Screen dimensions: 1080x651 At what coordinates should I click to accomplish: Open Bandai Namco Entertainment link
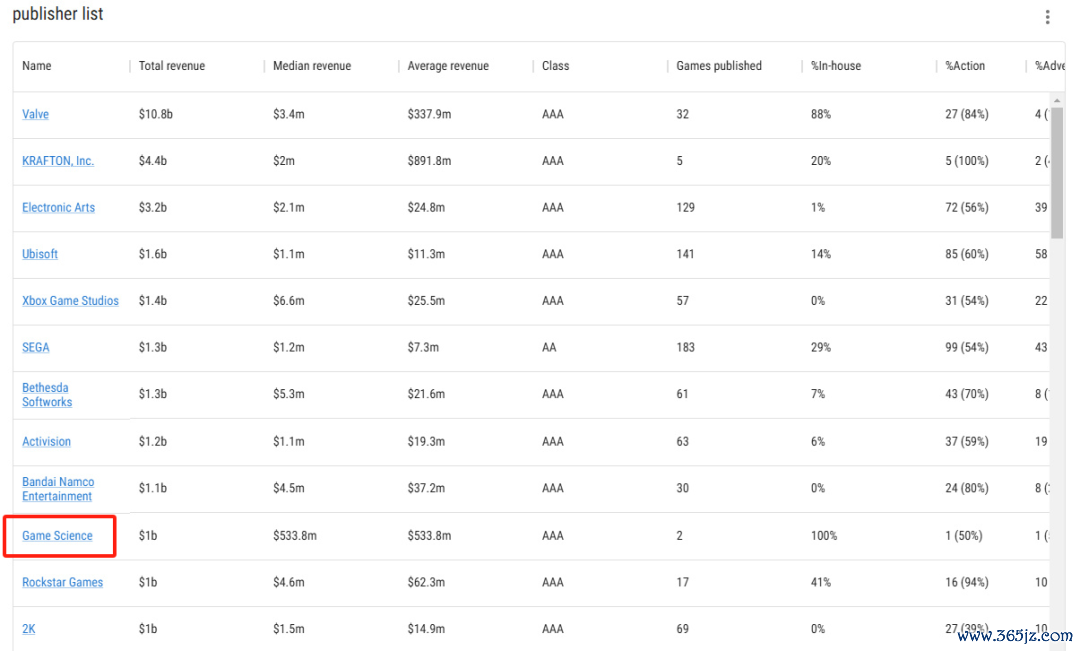coord(58,489)
